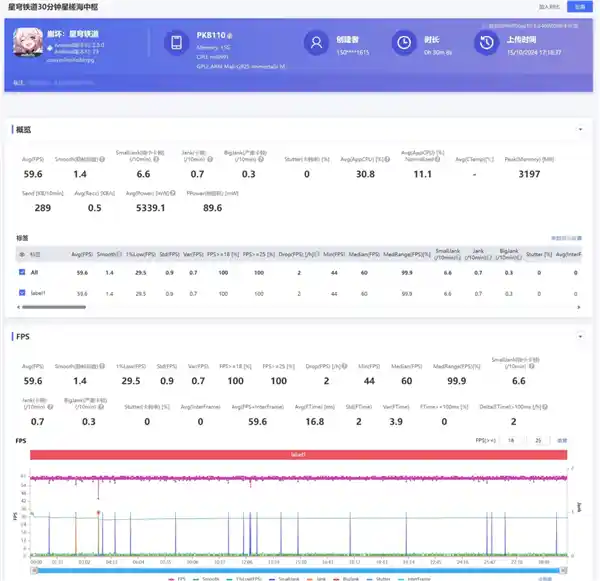Click the Drop(FPS) column header in table
Screen dimensions: 600x581
(299, 254)
